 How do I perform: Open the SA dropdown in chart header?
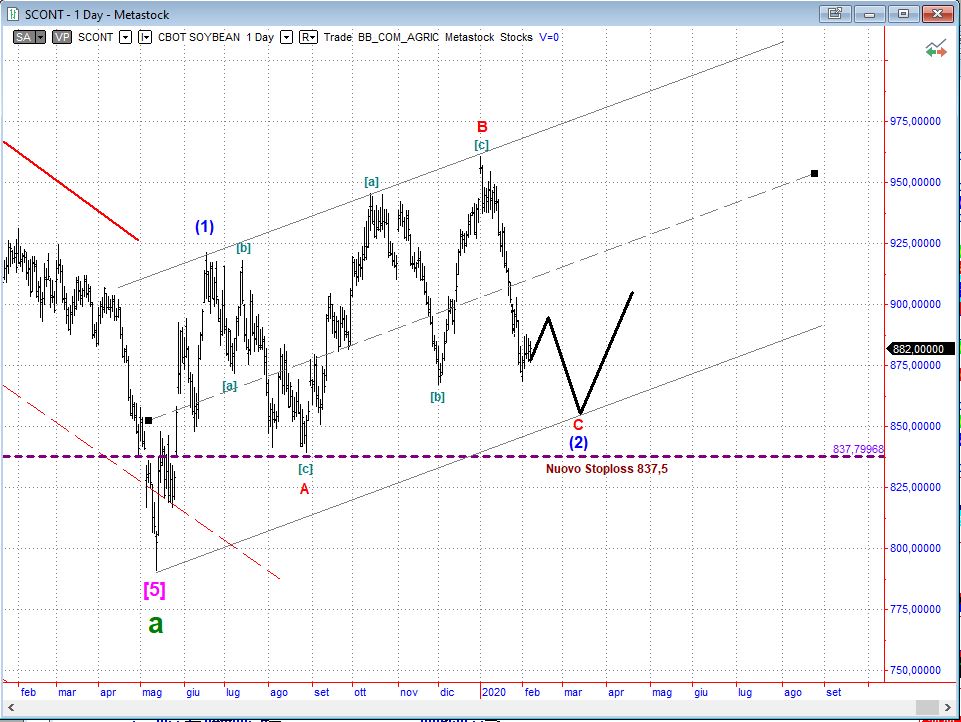40,37
